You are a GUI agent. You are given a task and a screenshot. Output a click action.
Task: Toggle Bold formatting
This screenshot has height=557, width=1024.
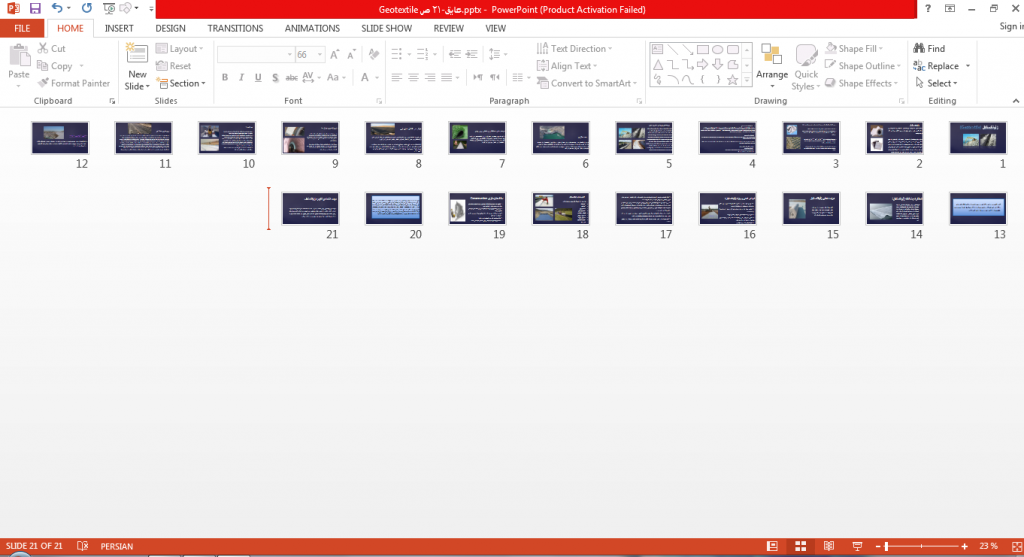pyautogui.click(x=225, y=77)
